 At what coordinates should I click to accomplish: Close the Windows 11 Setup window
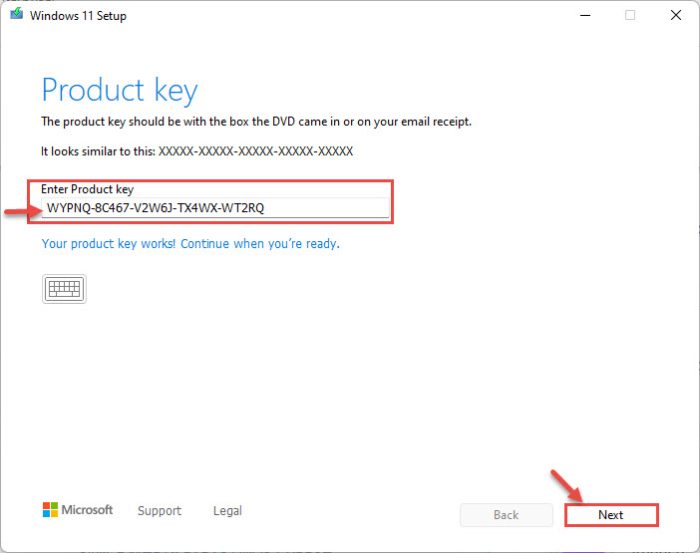676,16
